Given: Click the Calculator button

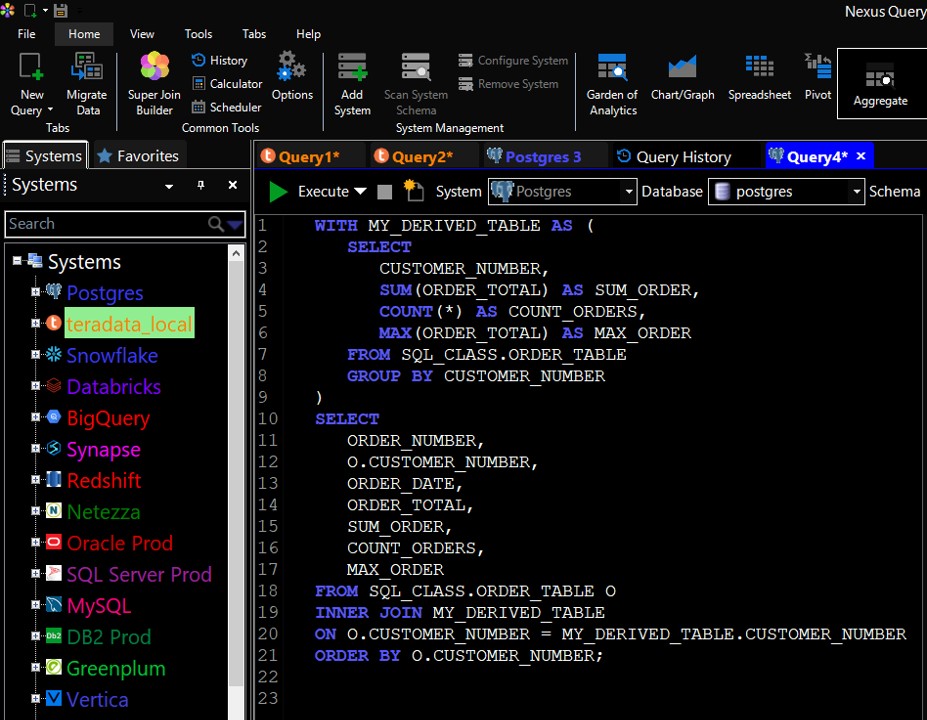Looking at the screenshot, I should (x=226, y=84).
